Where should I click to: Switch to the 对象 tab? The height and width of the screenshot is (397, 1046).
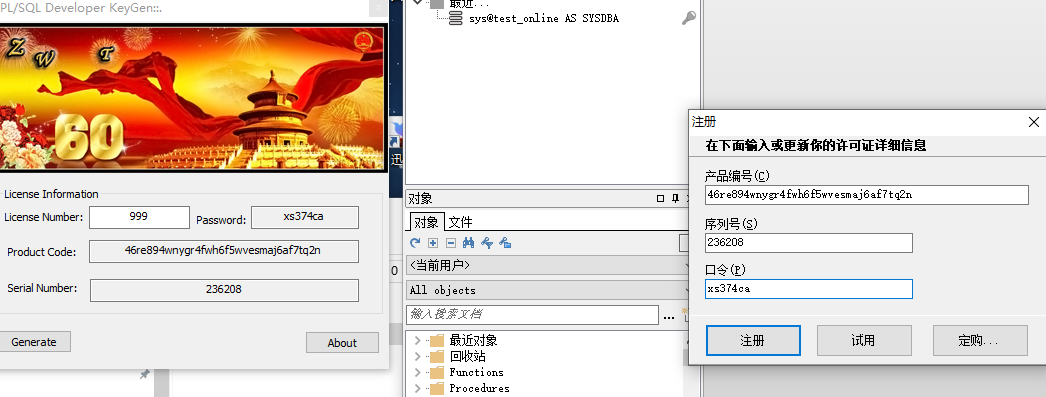426,222
